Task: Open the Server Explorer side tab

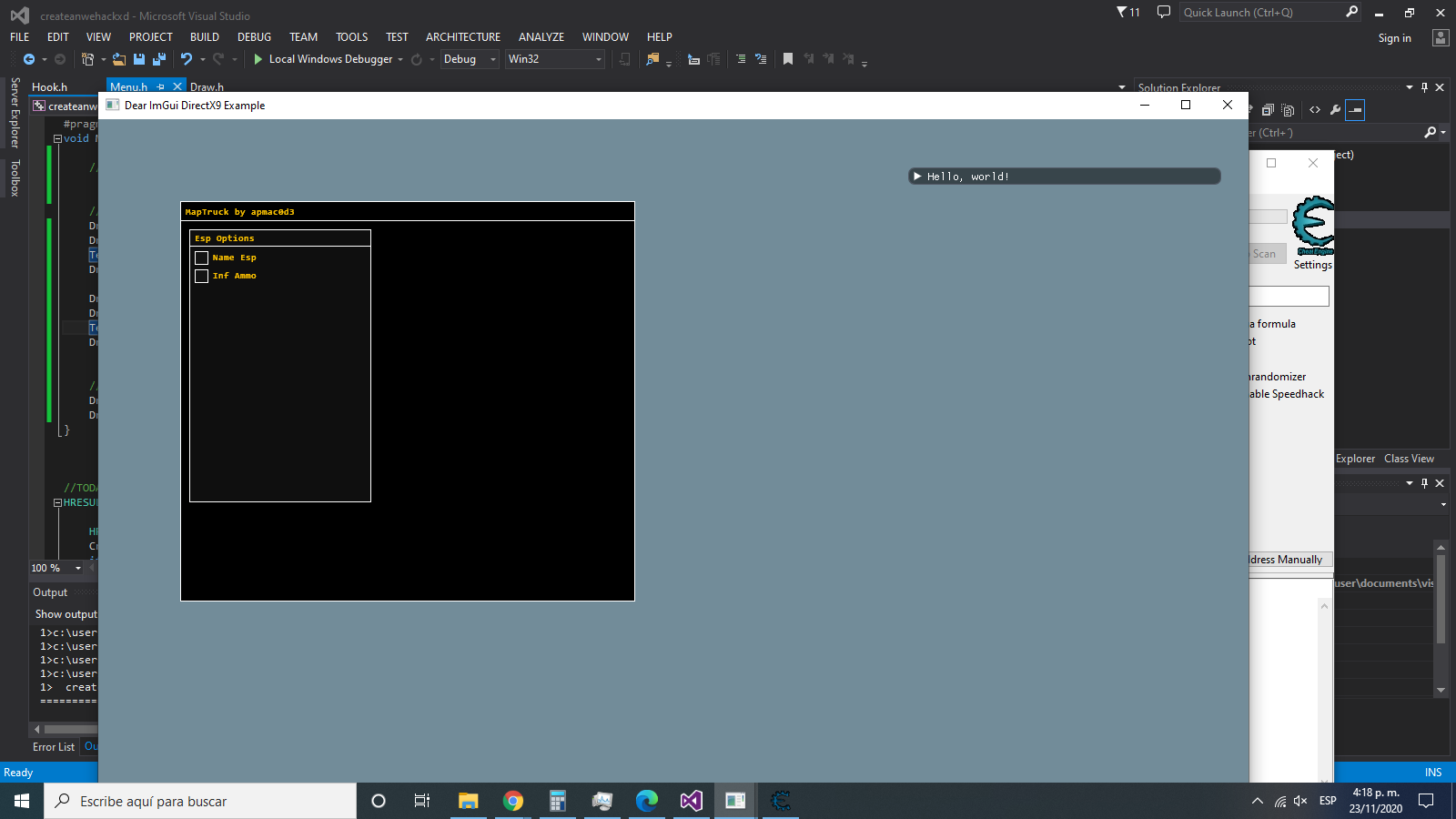Action: click(15, 112)
